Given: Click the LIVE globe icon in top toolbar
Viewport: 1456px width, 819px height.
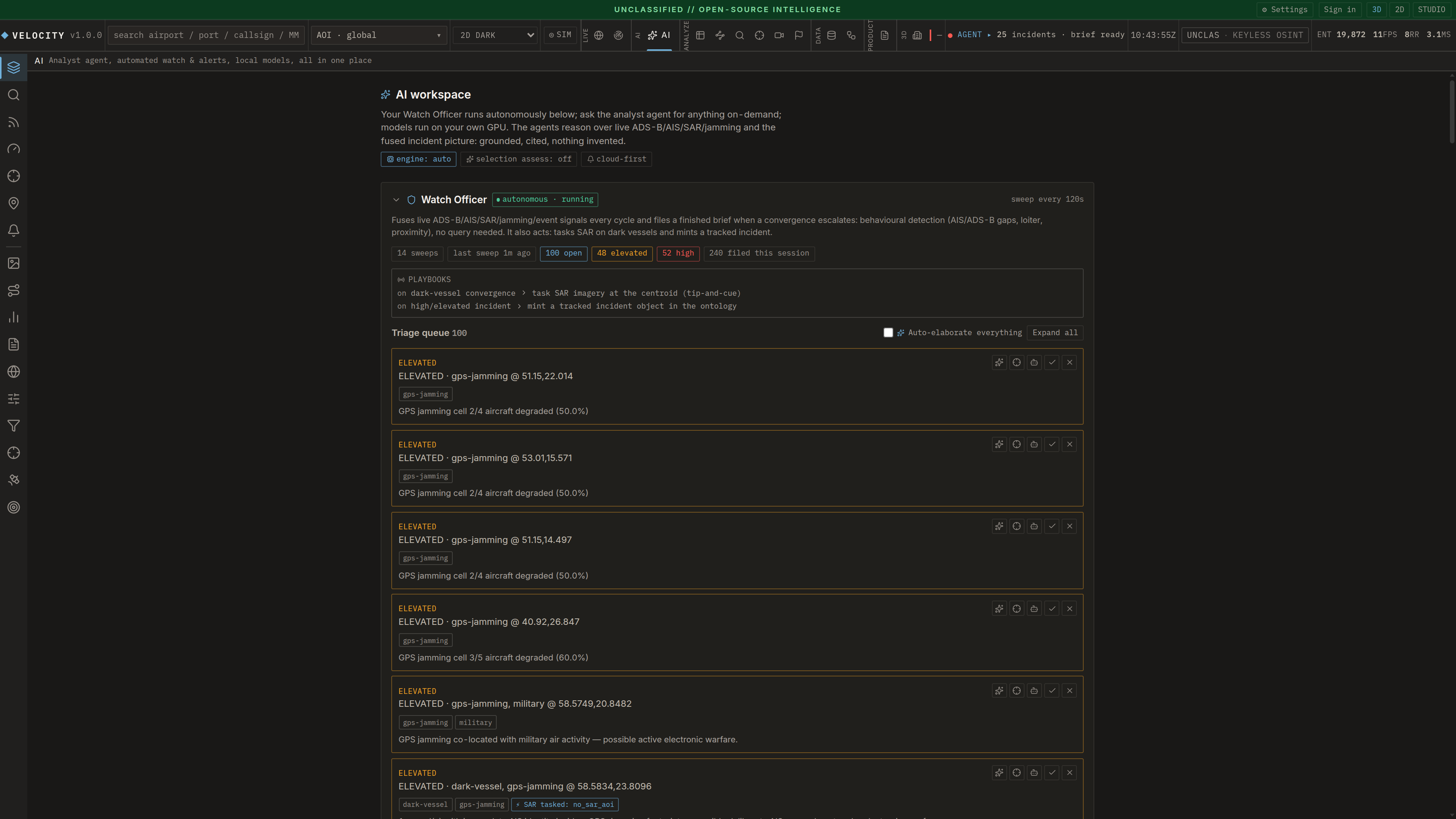Looking at the screenshot, I should (599, 35).
